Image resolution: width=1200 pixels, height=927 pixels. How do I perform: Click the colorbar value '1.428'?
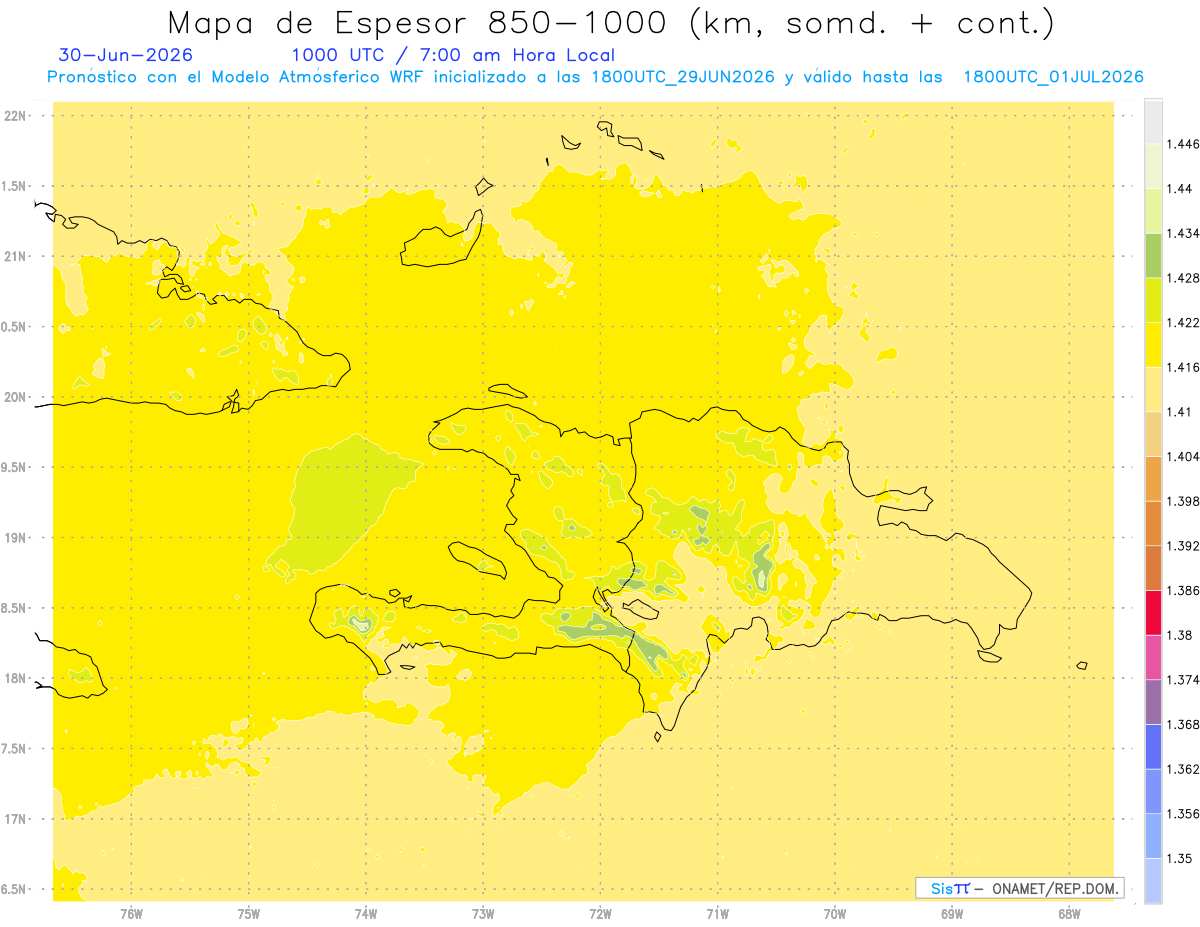pyautogui.click(x=1183, y=278)
